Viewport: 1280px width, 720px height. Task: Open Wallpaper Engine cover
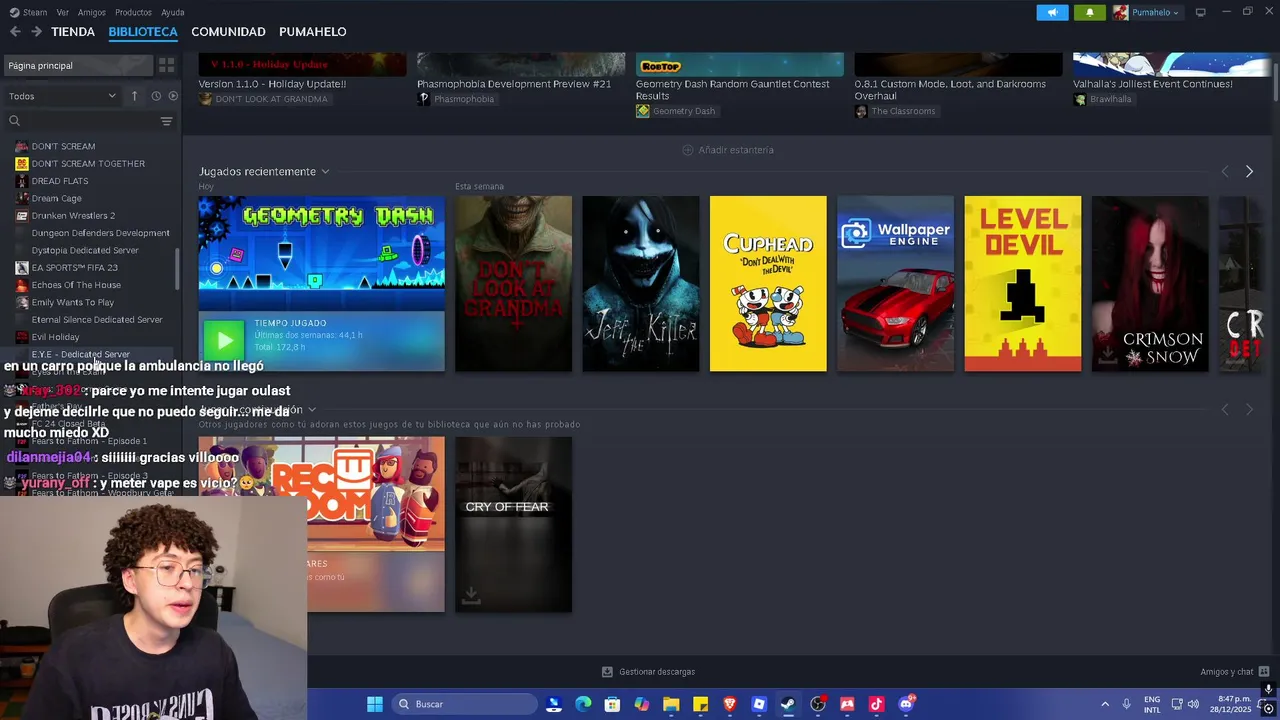point(895,284)
